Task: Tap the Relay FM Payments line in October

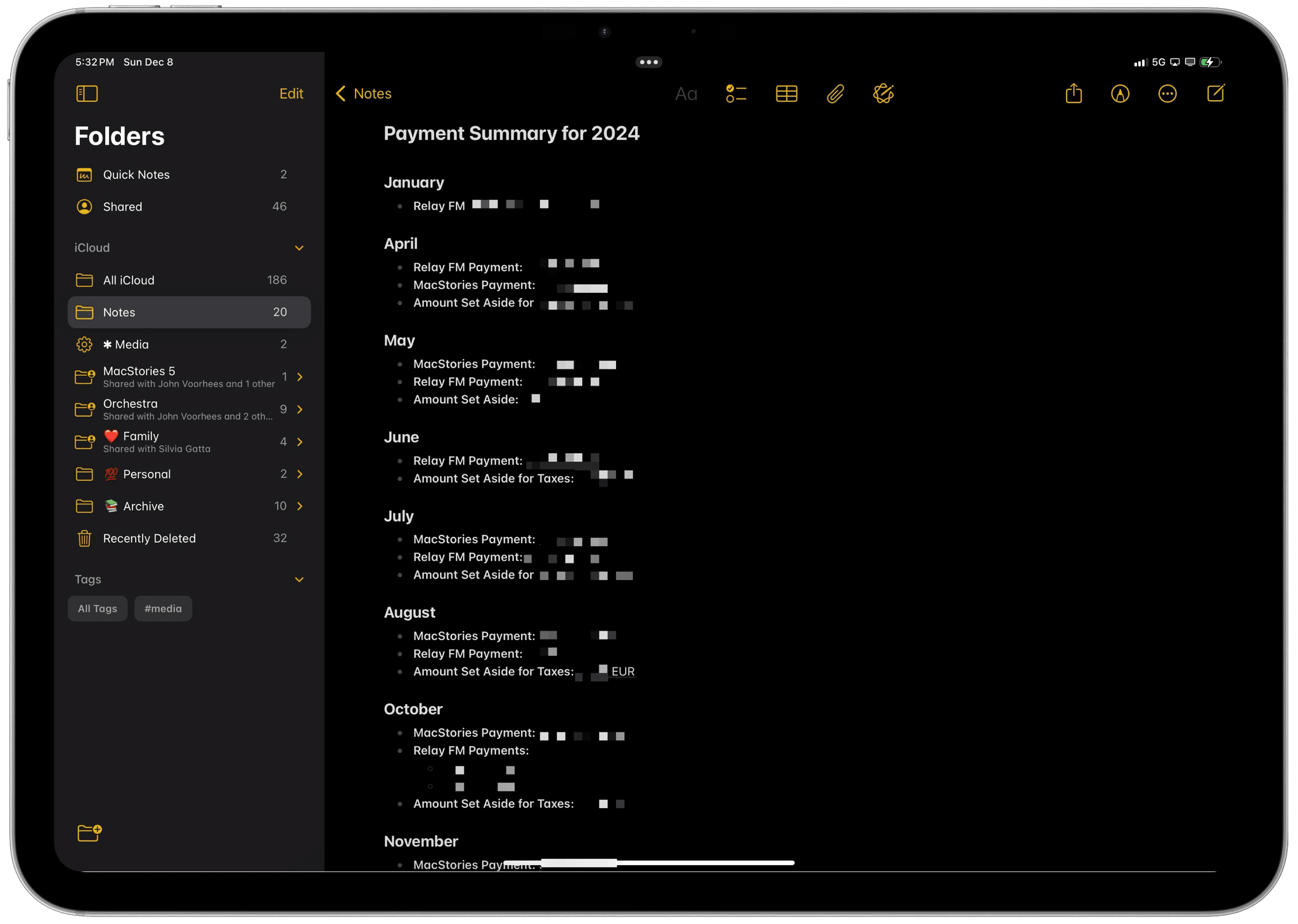Action: coord(471,750)
